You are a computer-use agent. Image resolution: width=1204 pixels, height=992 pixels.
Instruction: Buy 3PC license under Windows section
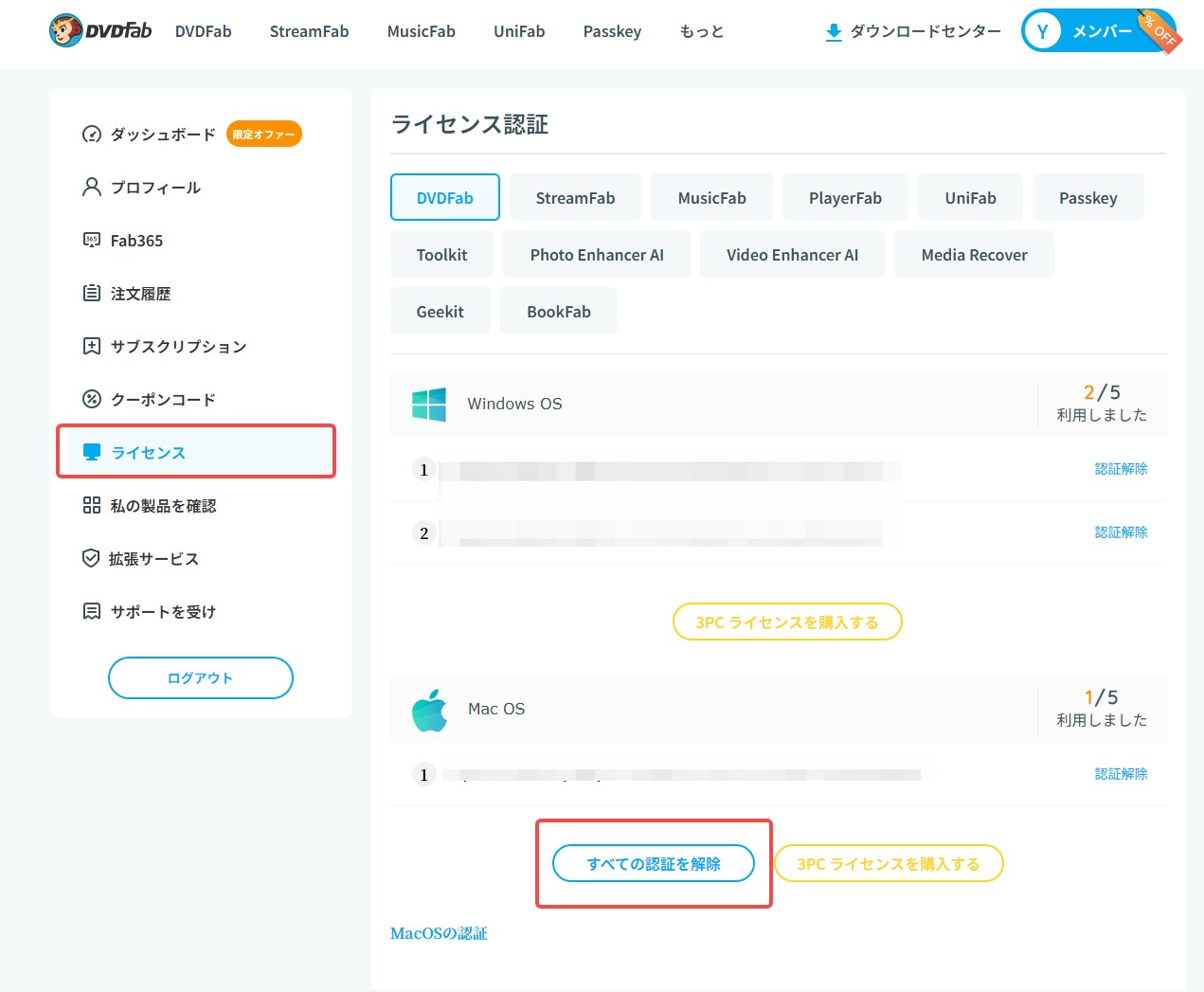pyautogui.click(x=787, y=622)
